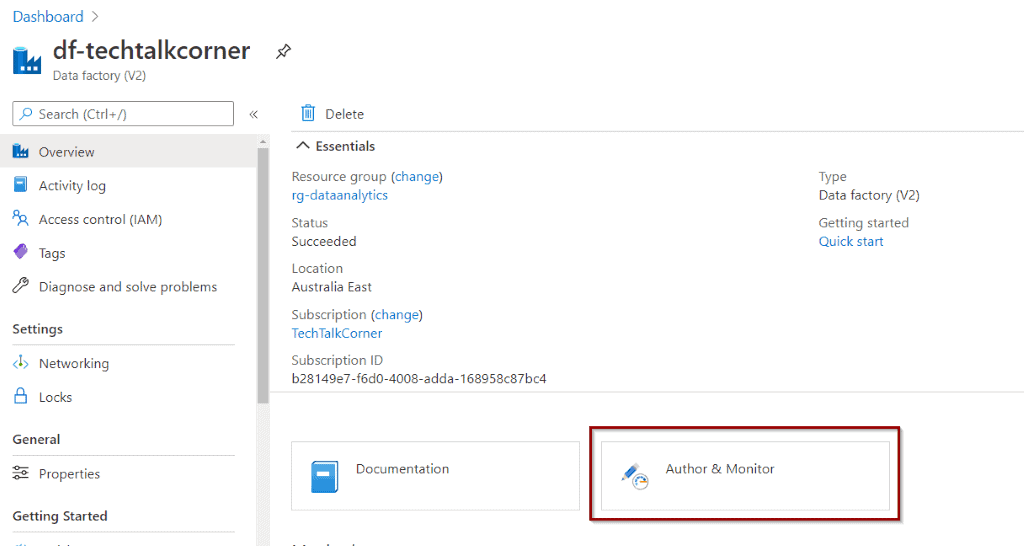
Task: Launch the Author & Monitor tile
Action: (745, 475)
